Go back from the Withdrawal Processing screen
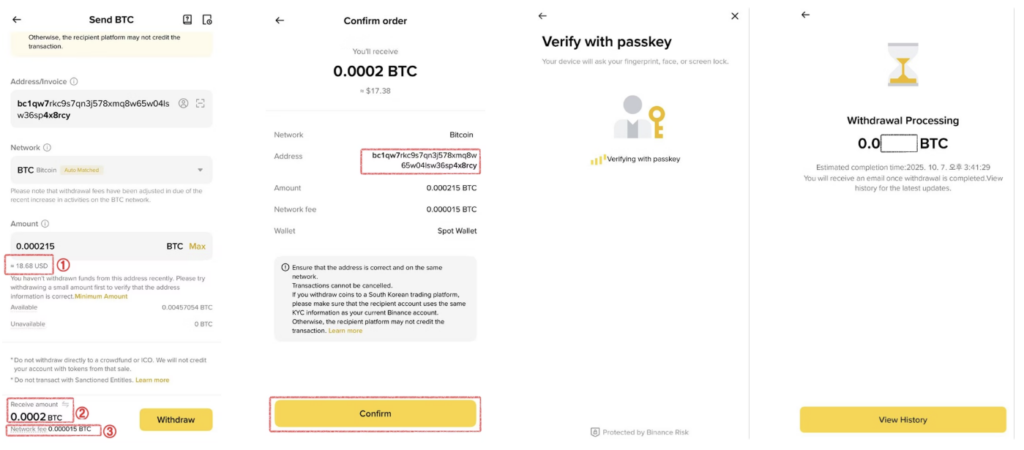The image size is (1024, 450). click(x=805, y=15)
